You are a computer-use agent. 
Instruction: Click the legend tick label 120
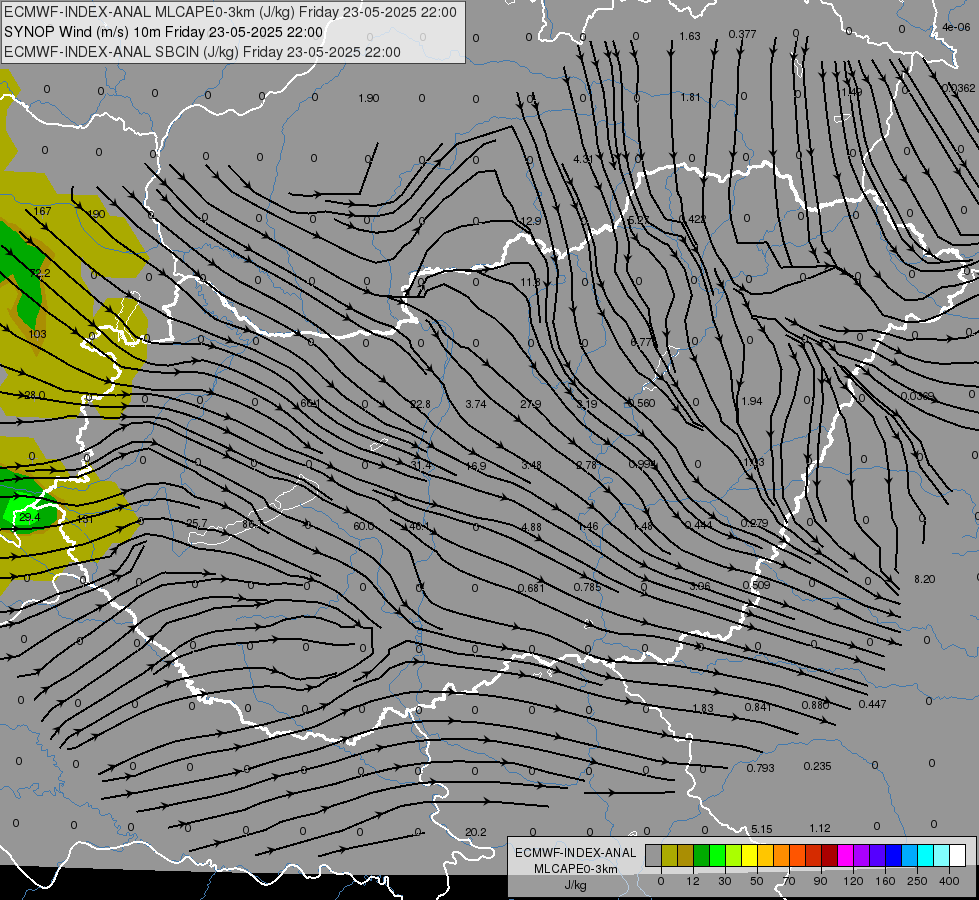click(853, 881)
